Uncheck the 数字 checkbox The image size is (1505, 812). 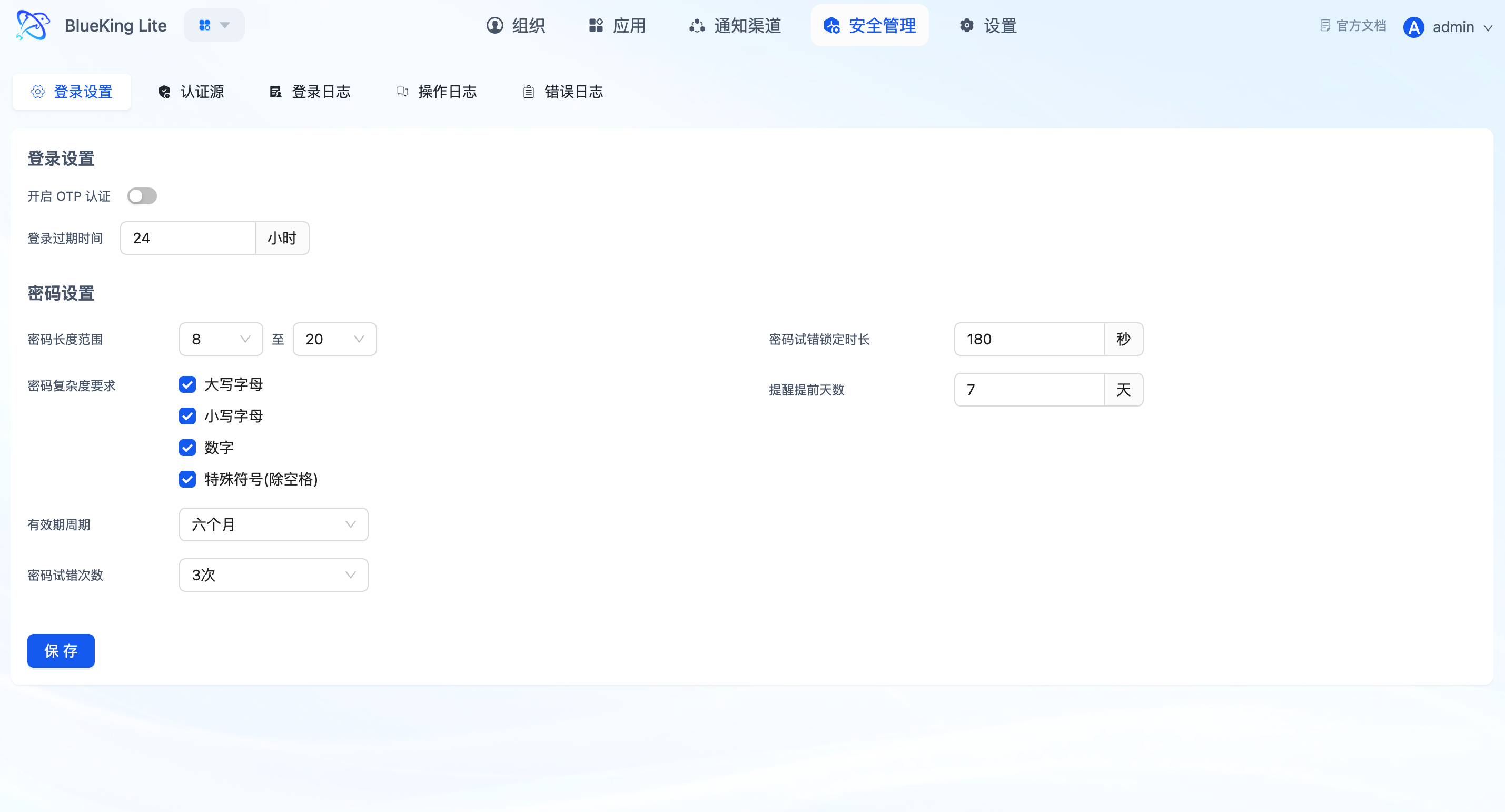pyautogui.click(x=187, y=448)
